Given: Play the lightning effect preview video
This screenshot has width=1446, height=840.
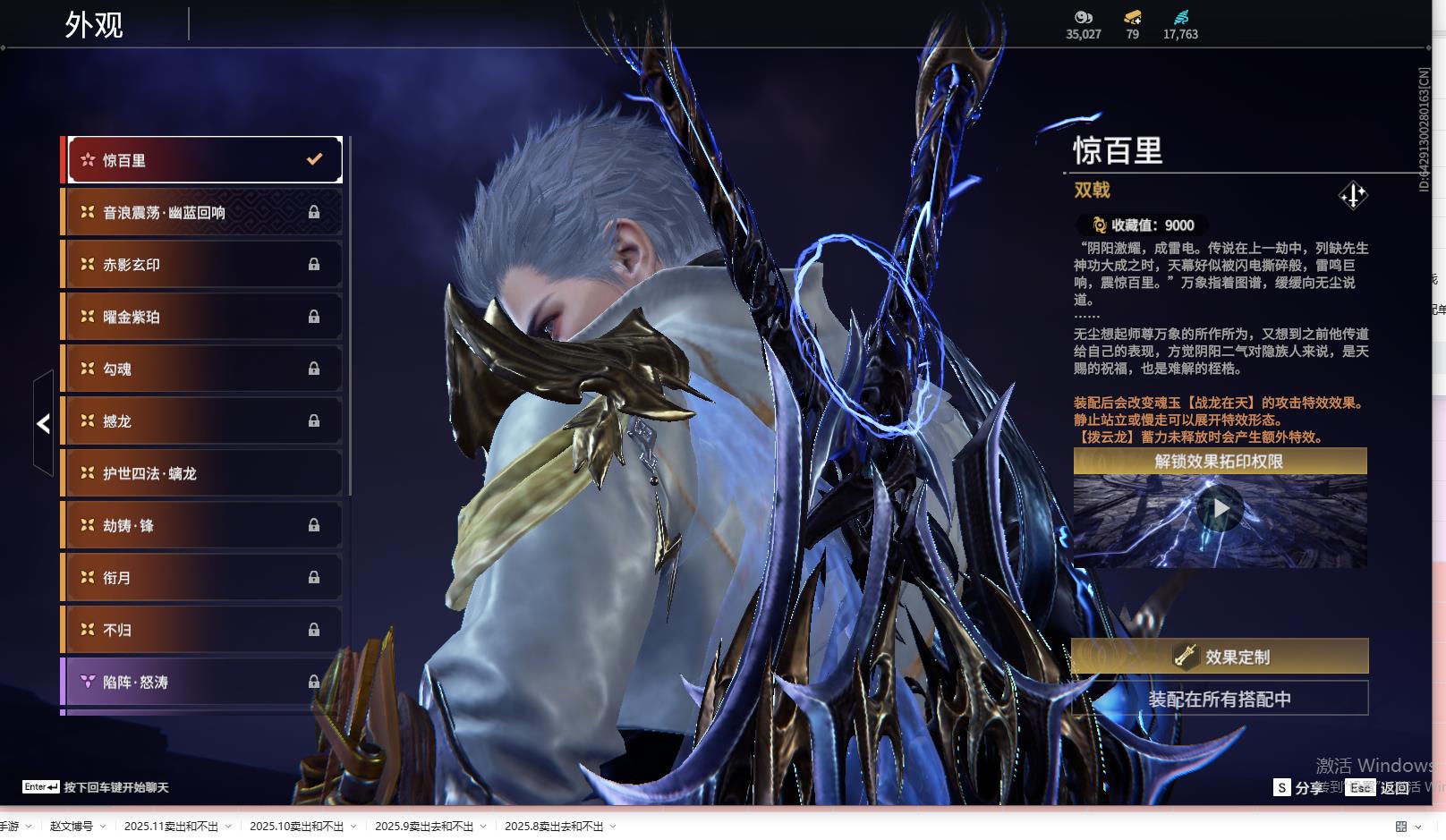Looking at the screenshot, I should (x=1220, y=509).
